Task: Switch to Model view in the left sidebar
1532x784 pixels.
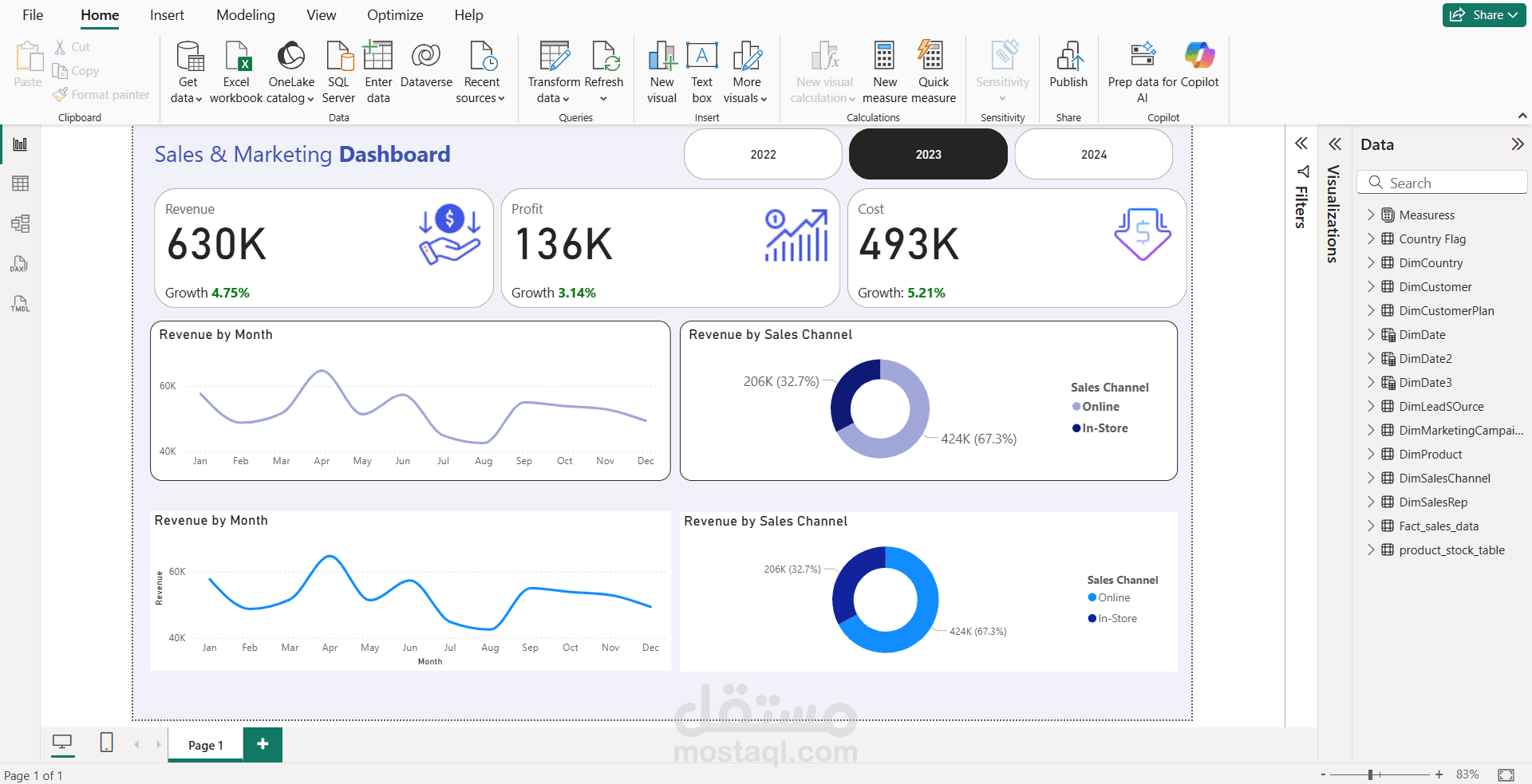Action: [21, 224]
